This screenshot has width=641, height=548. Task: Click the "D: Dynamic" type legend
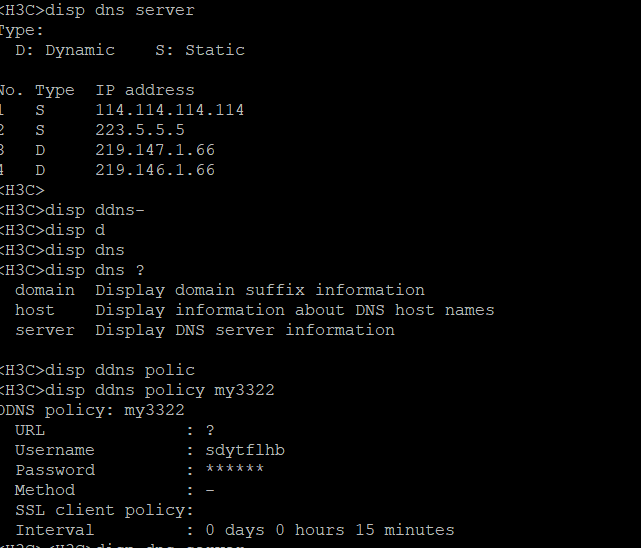coord(65,50)
